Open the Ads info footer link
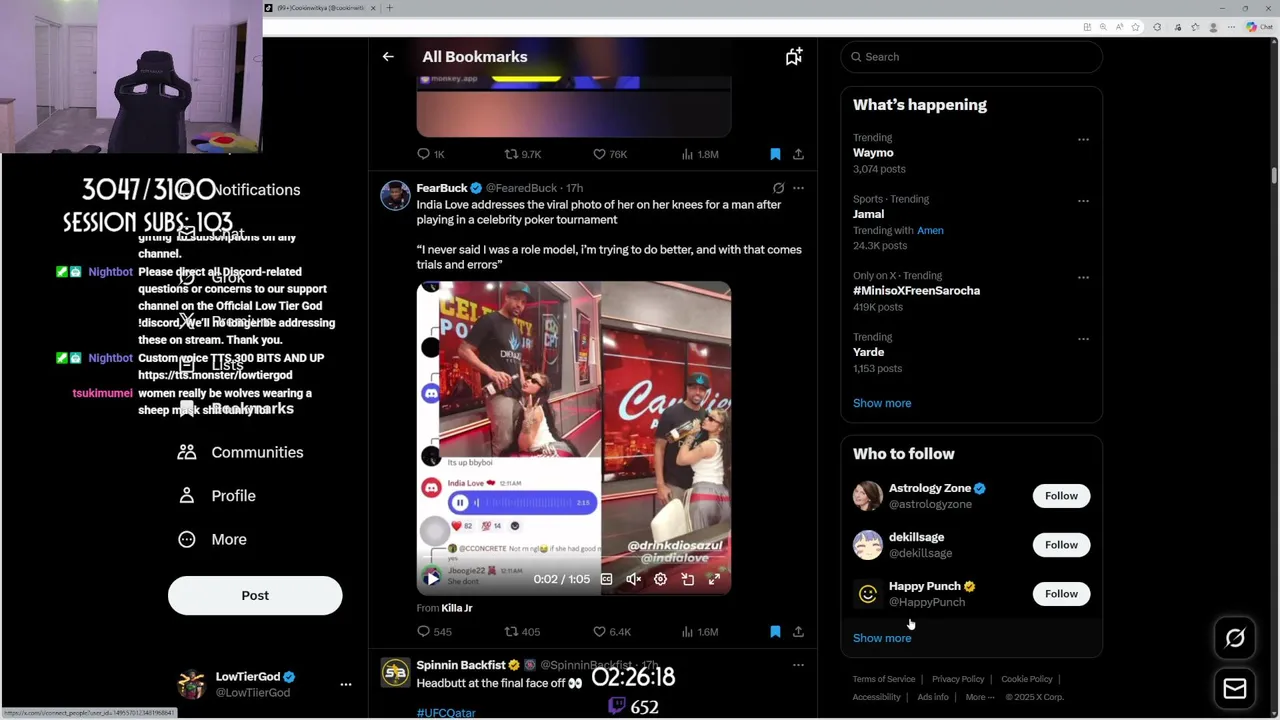Screen dimensions: 1280x720 (933, 698)
